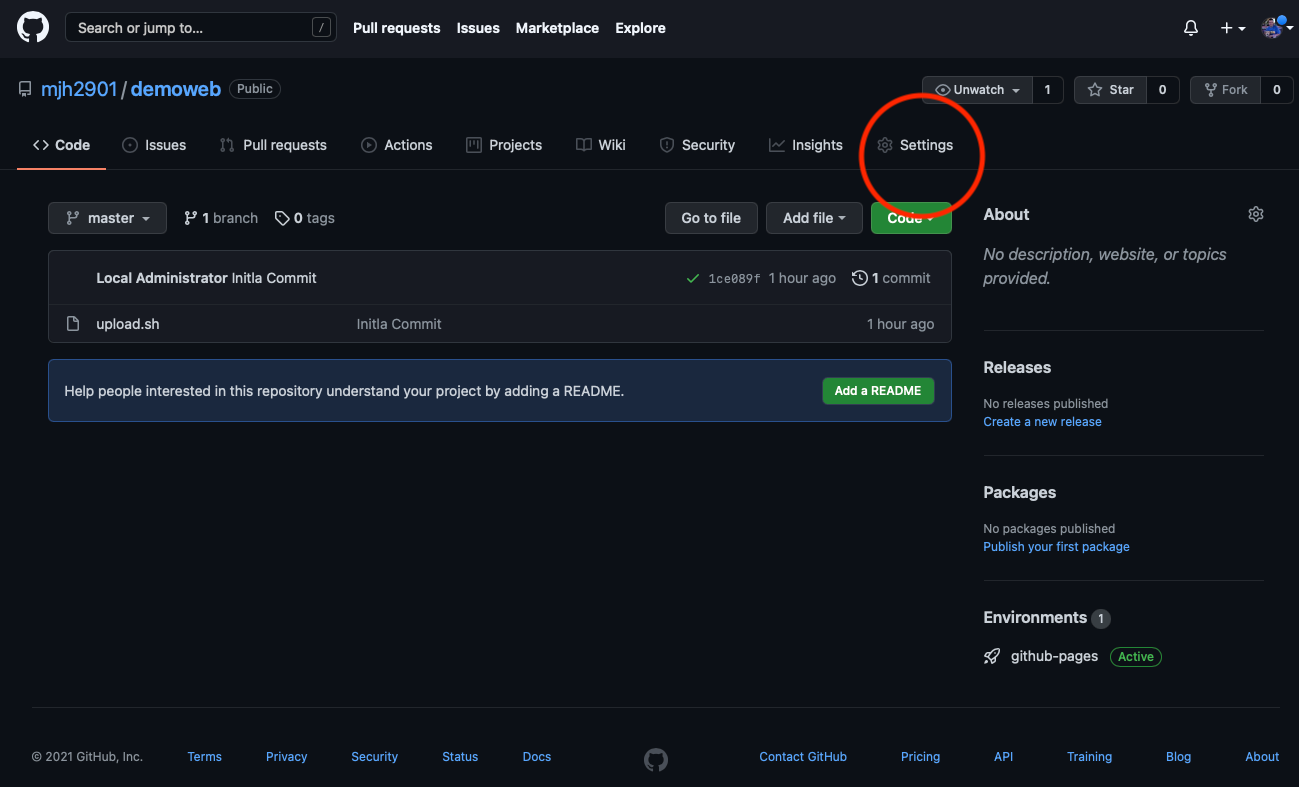This screenshot has height=787, width=1299.
Task: Open the green Code clone dropdown
Action: [911, 218]
